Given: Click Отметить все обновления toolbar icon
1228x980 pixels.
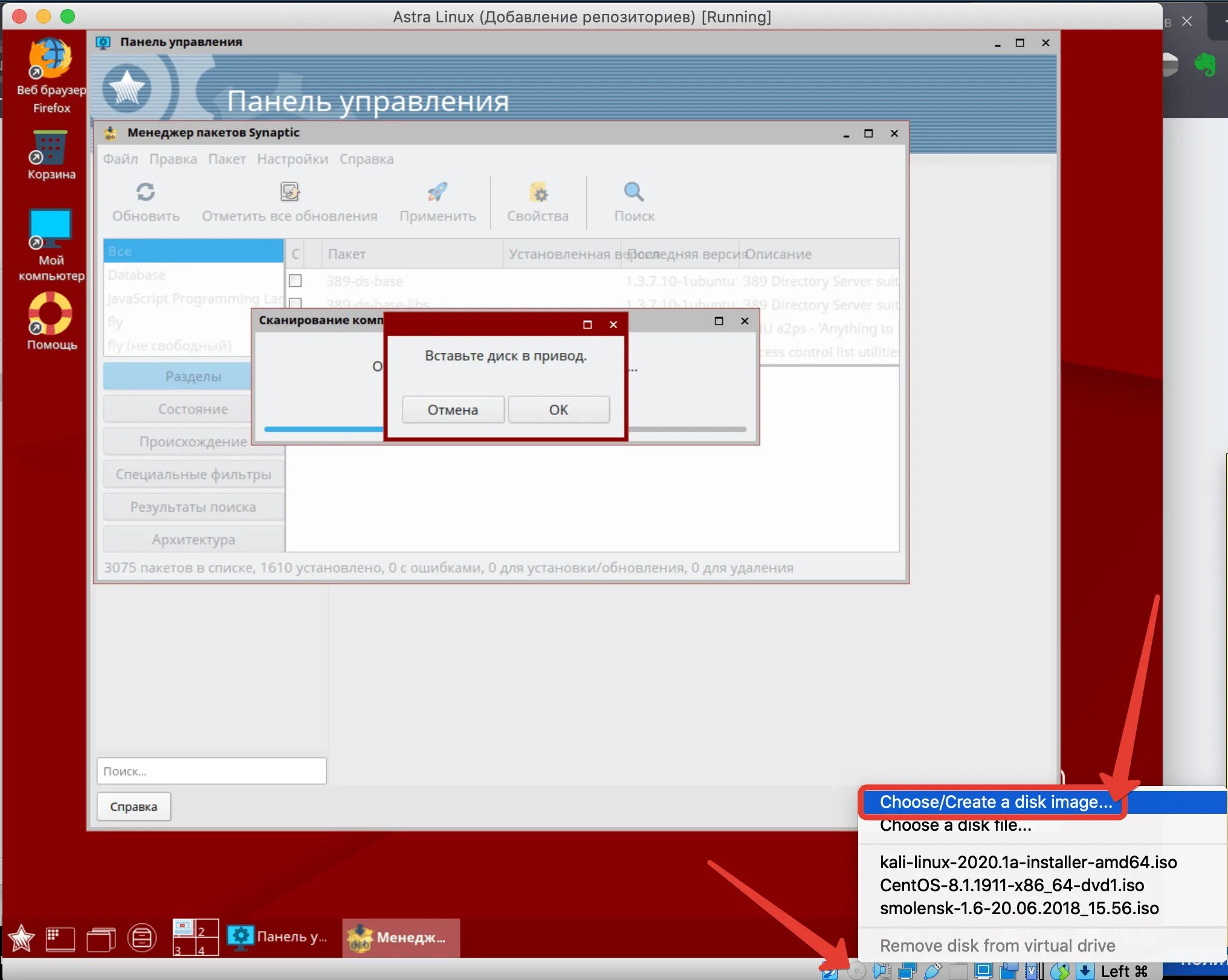Looking at the screenshot, I should (289, 192).
